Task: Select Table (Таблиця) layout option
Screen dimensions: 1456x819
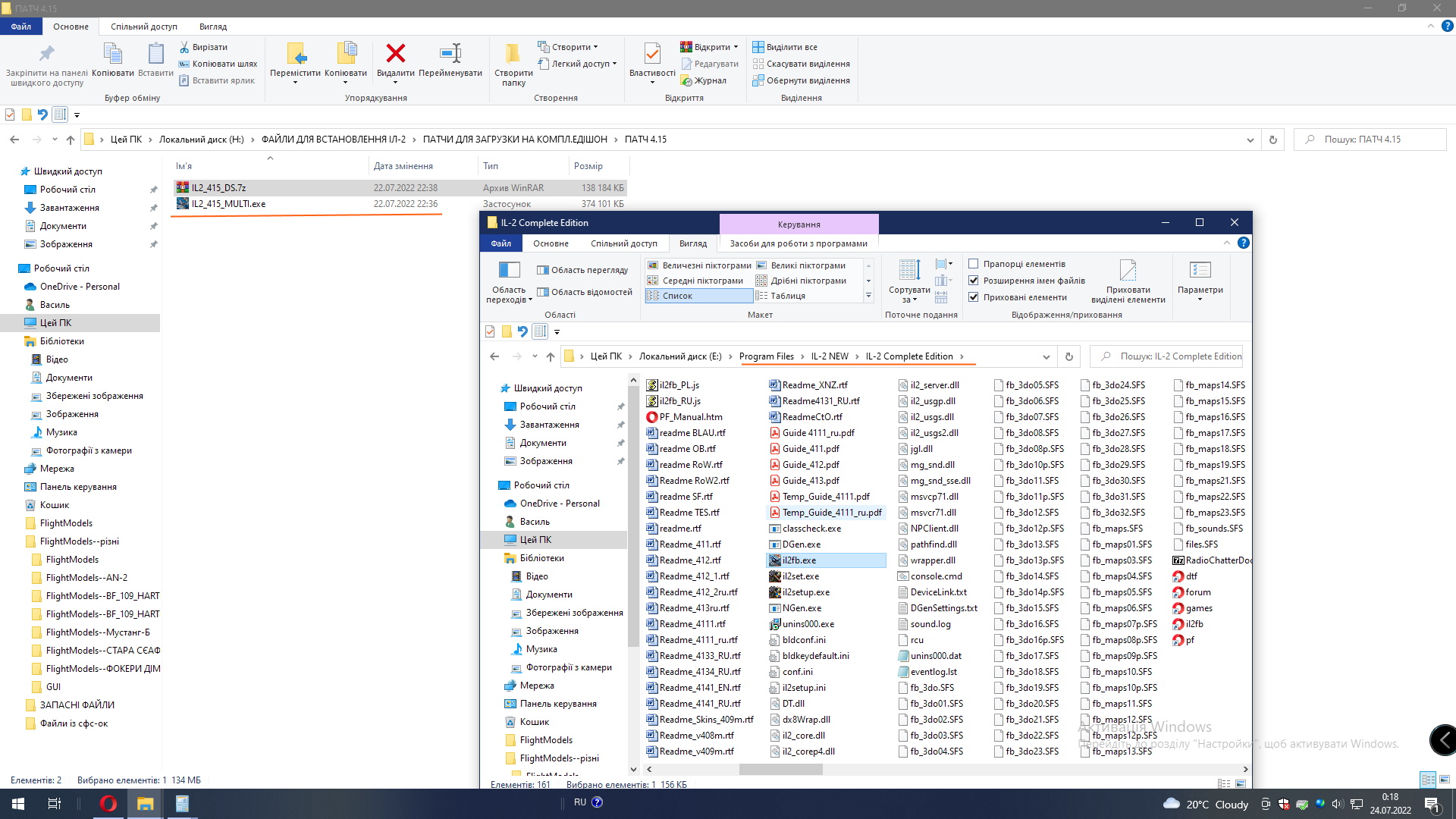Action: click(787, 296)
